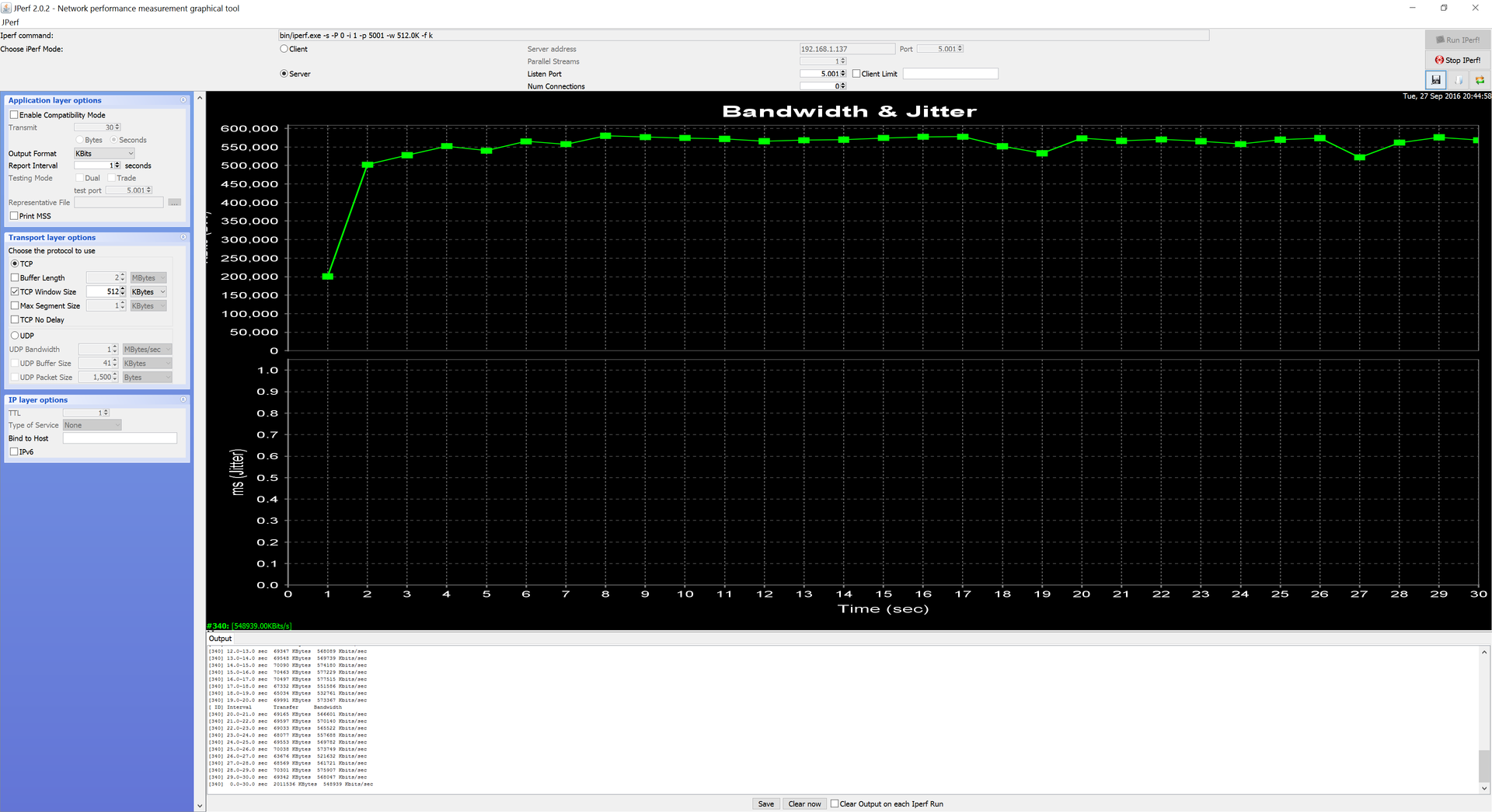
Task: Click the Representative File browse button
Action: coord(174,202)
